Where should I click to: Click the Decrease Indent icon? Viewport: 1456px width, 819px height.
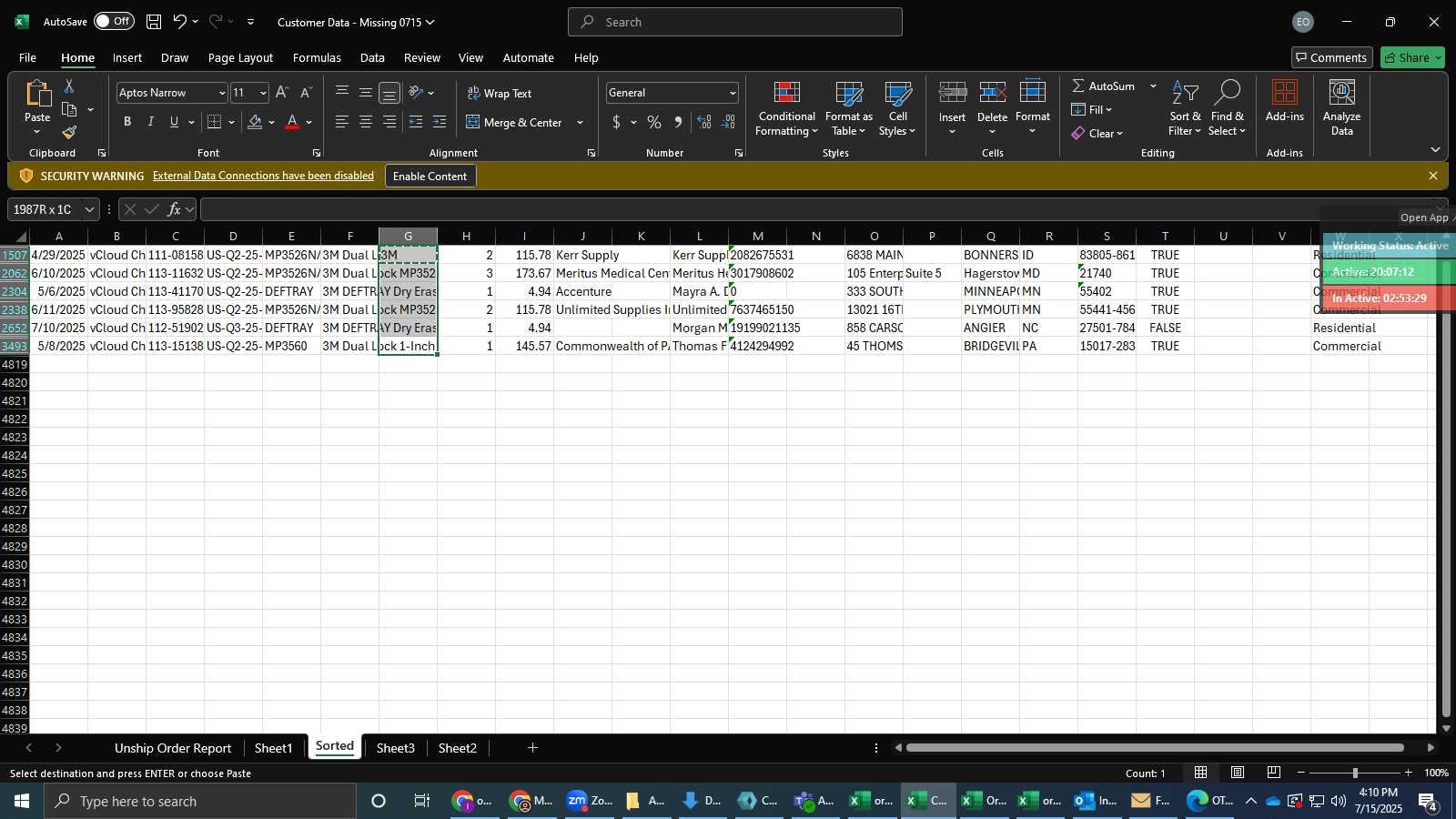click(x=416, y=122)
